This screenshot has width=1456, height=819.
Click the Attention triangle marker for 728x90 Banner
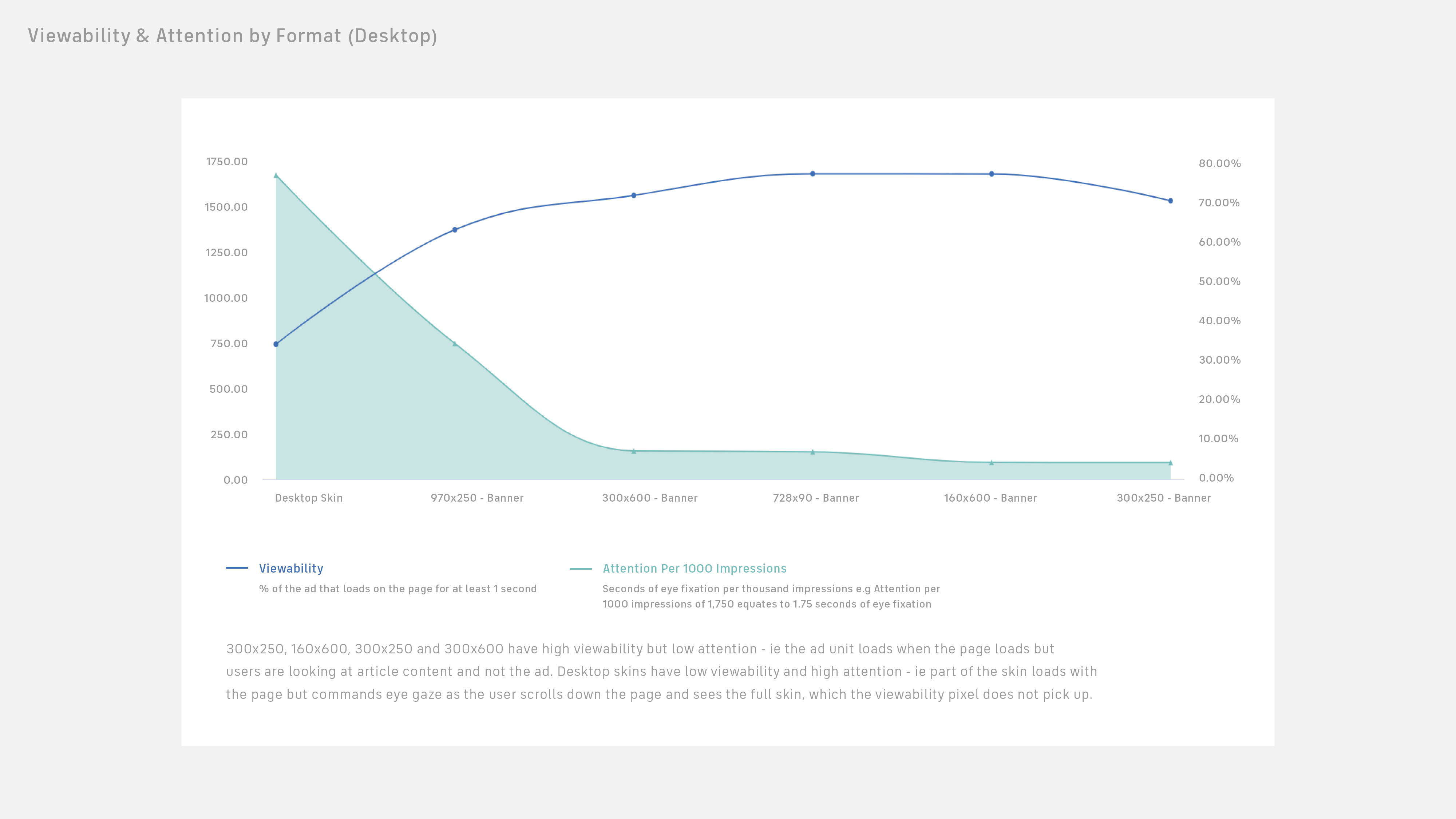coord(813,452)
